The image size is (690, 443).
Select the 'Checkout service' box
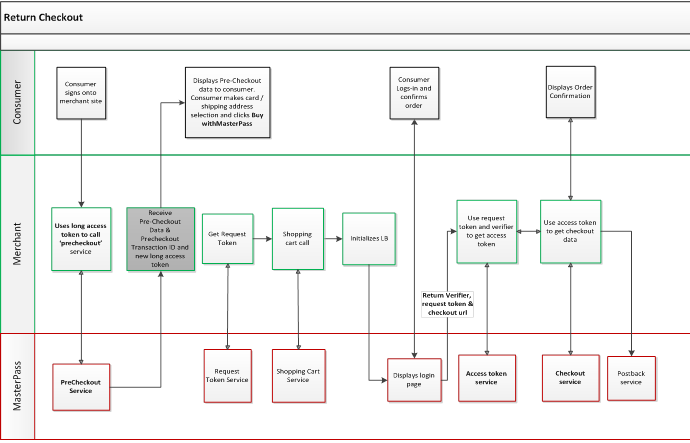click(x=571, y=378)
